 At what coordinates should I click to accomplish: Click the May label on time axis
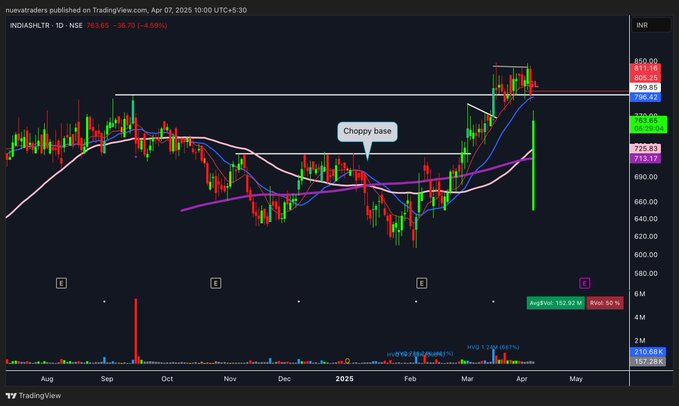click(576, 379)
